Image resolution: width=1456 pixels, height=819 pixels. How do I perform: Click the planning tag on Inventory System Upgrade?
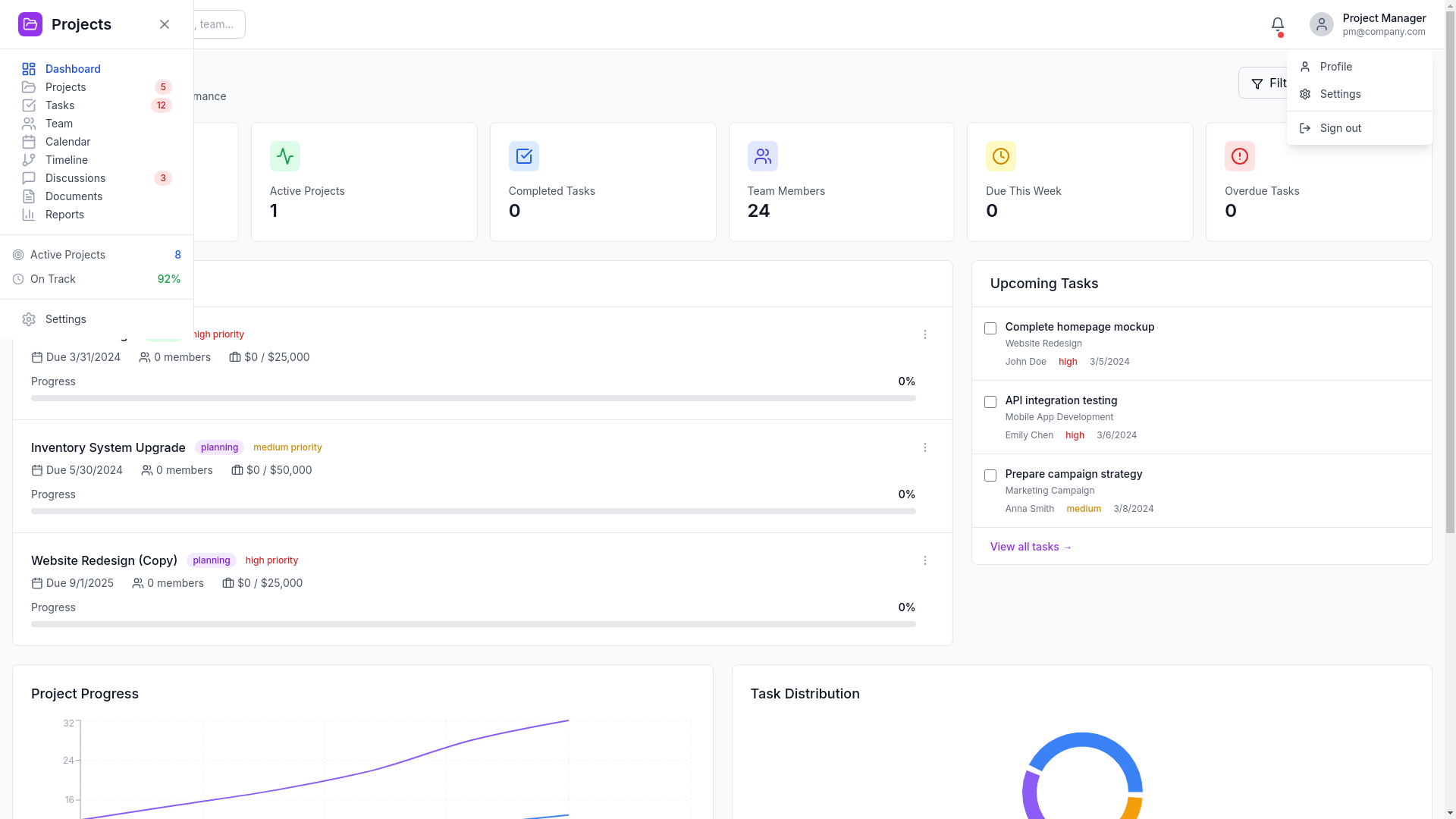click(219, 447)
